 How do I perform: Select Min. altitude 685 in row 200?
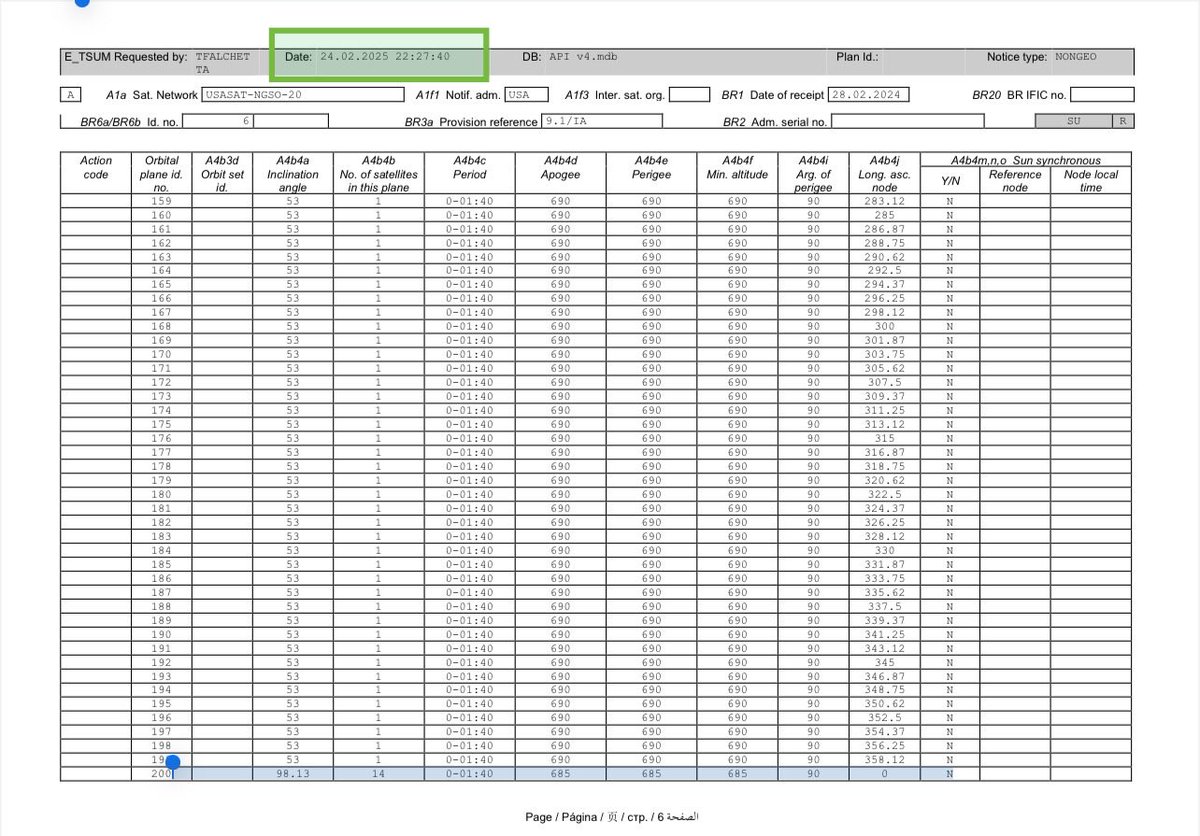coord(737,774)
